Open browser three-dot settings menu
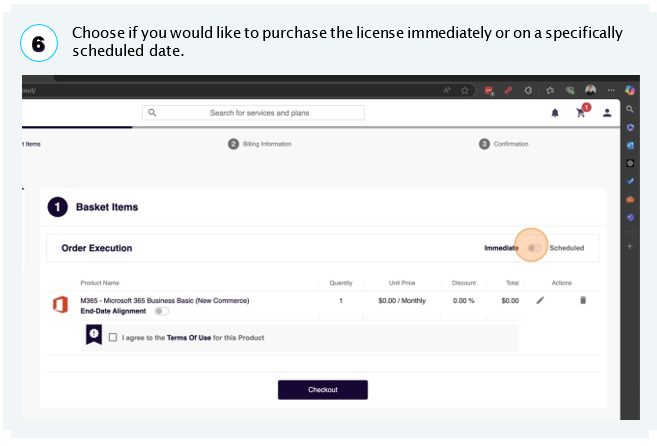The width and height of the screenshot is (657, 446). tap(611, 90)
